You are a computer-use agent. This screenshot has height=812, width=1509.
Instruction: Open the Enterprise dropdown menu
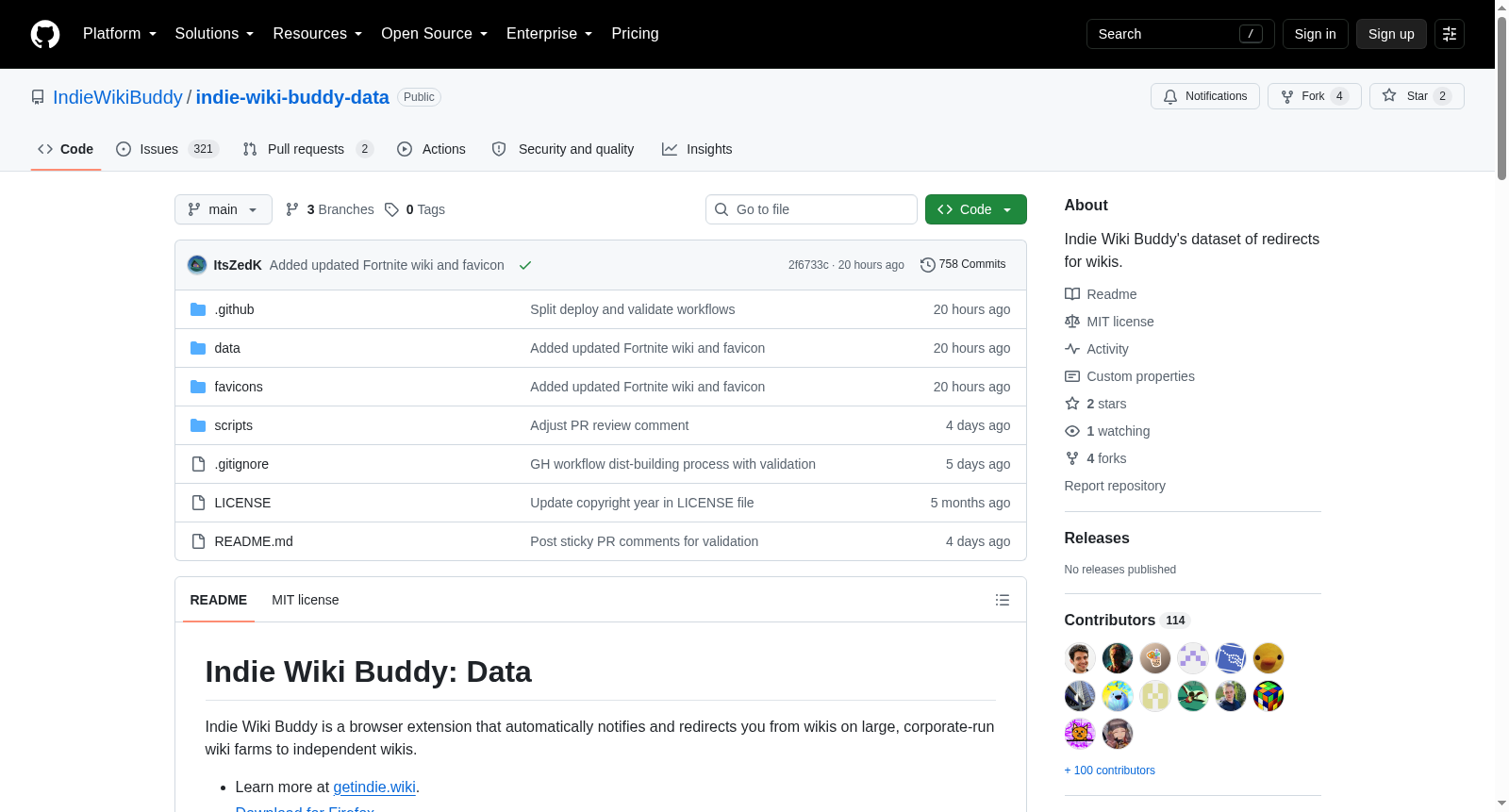pyautogui.click(x=550, y=34)
